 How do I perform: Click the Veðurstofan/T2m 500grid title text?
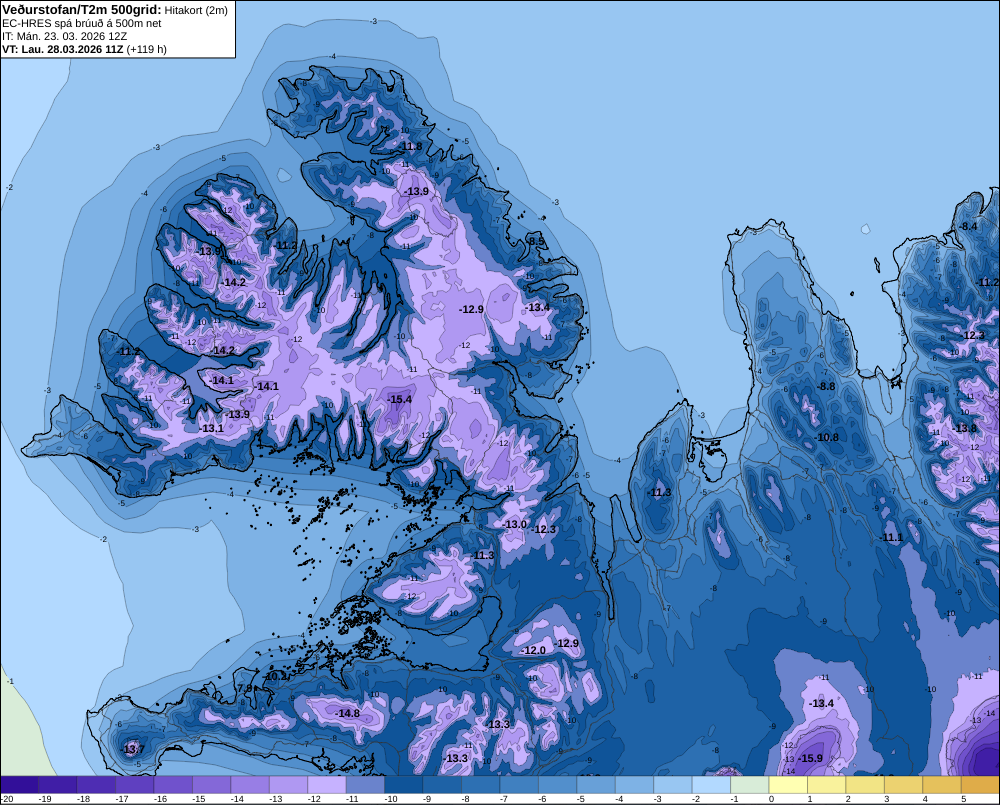[x=81, y=10]
